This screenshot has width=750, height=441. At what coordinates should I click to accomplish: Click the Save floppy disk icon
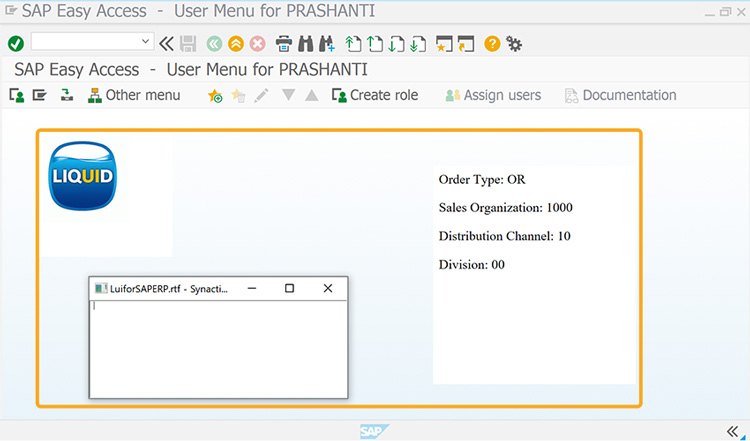coord(188,44)
